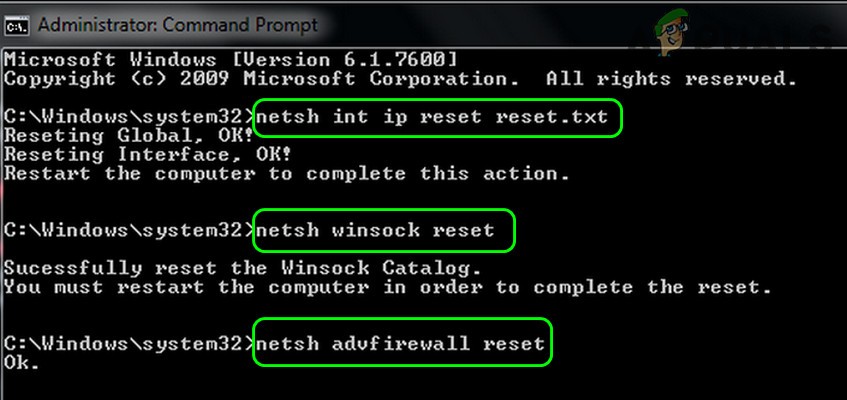Click the Restart the computer message line
Screen dimensions: 847x400
287,174
